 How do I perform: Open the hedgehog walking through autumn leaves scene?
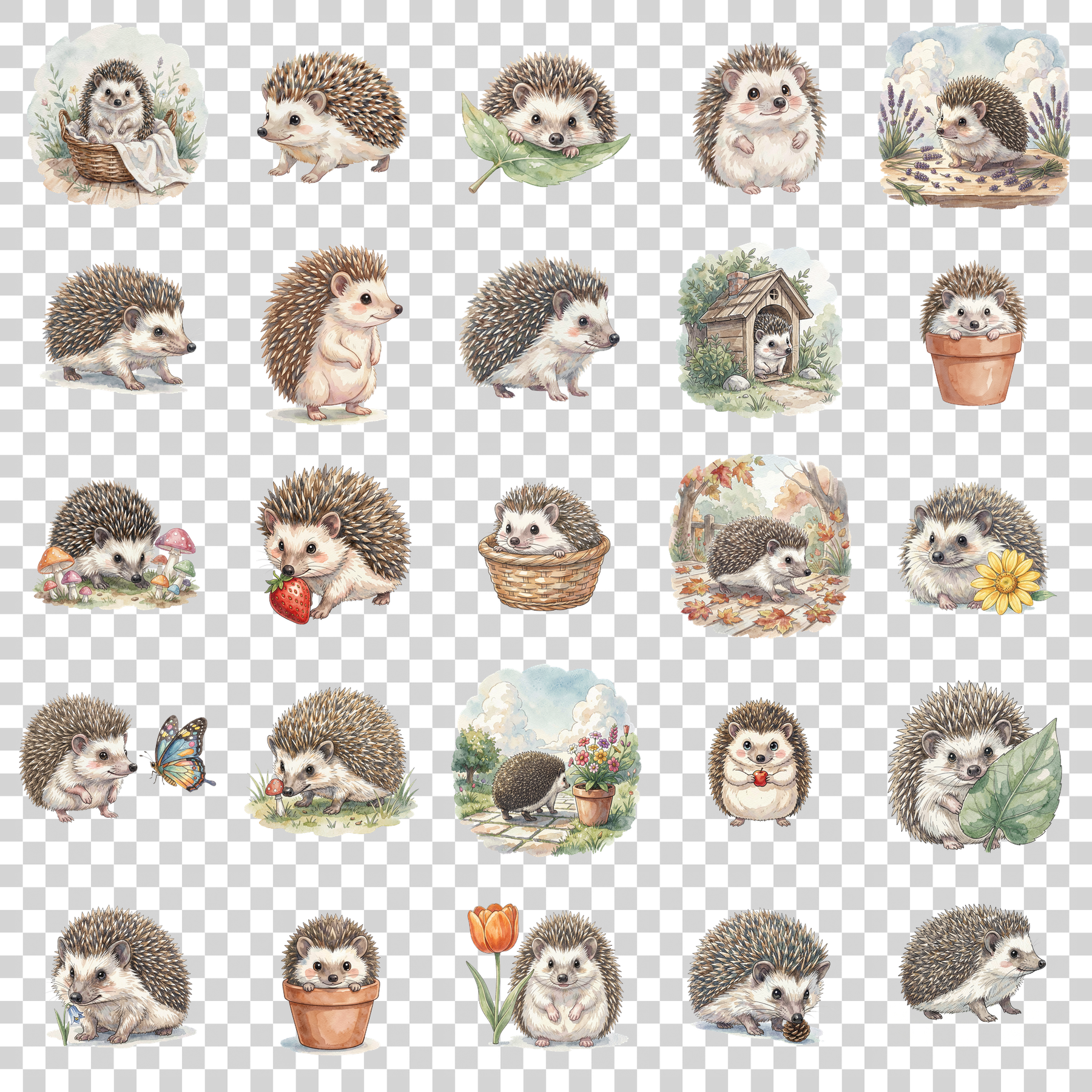click(x=760, y=546)
